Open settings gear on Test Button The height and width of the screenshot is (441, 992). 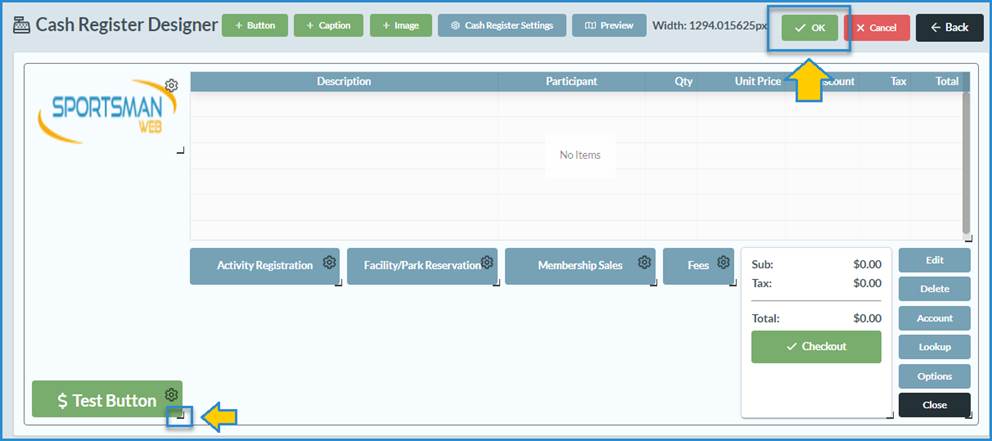coord(171,395)
